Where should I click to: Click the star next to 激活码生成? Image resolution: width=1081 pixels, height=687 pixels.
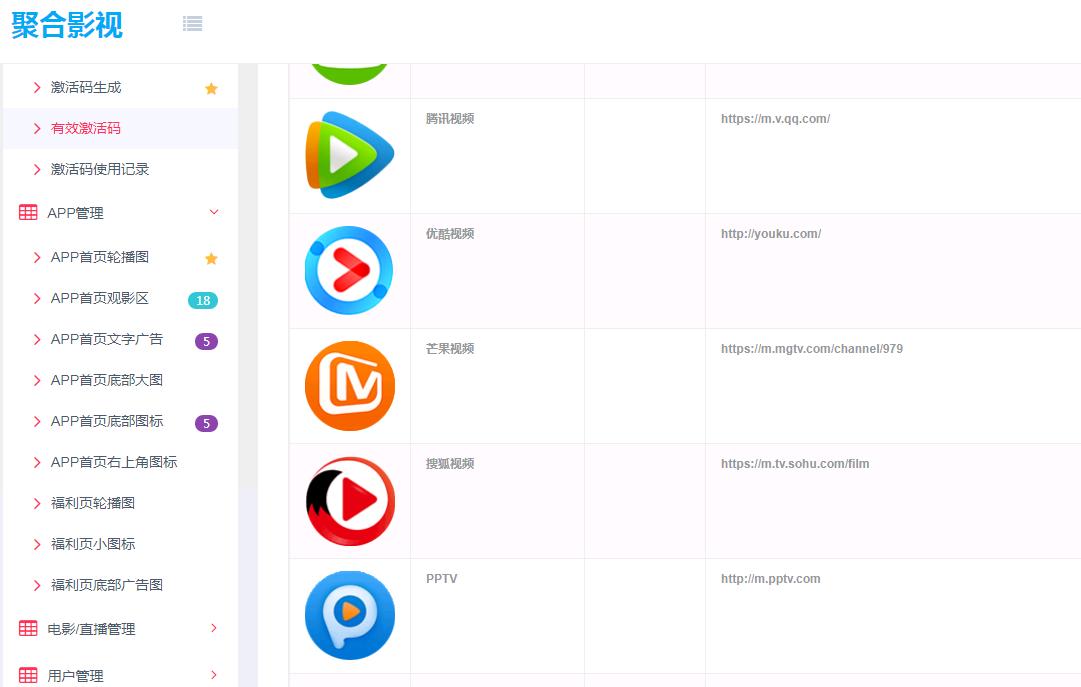pyautogui.click(x=211, y=88)
